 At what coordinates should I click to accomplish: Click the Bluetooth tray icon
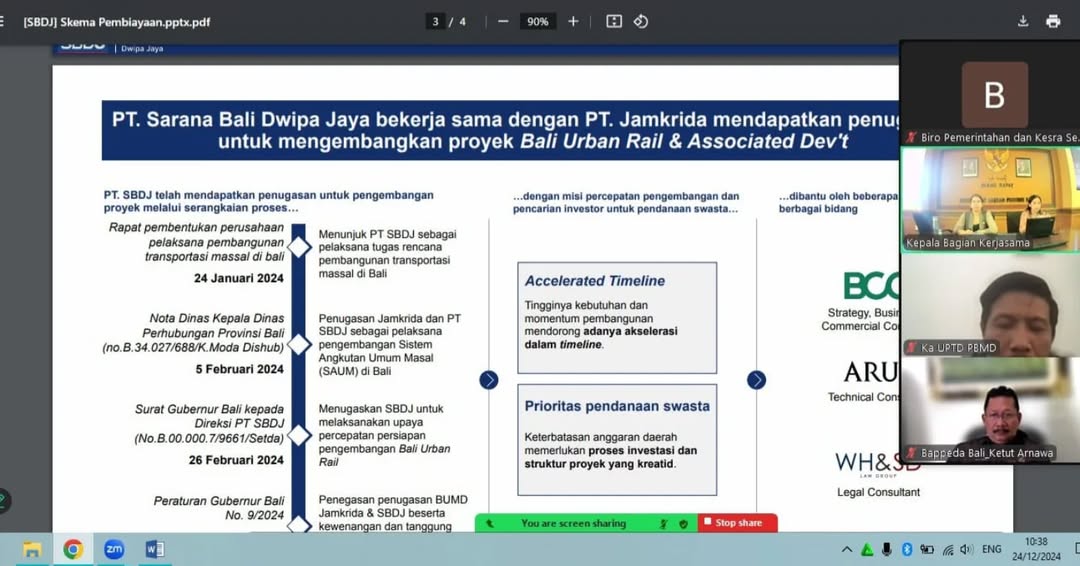[x=907, y=549]
